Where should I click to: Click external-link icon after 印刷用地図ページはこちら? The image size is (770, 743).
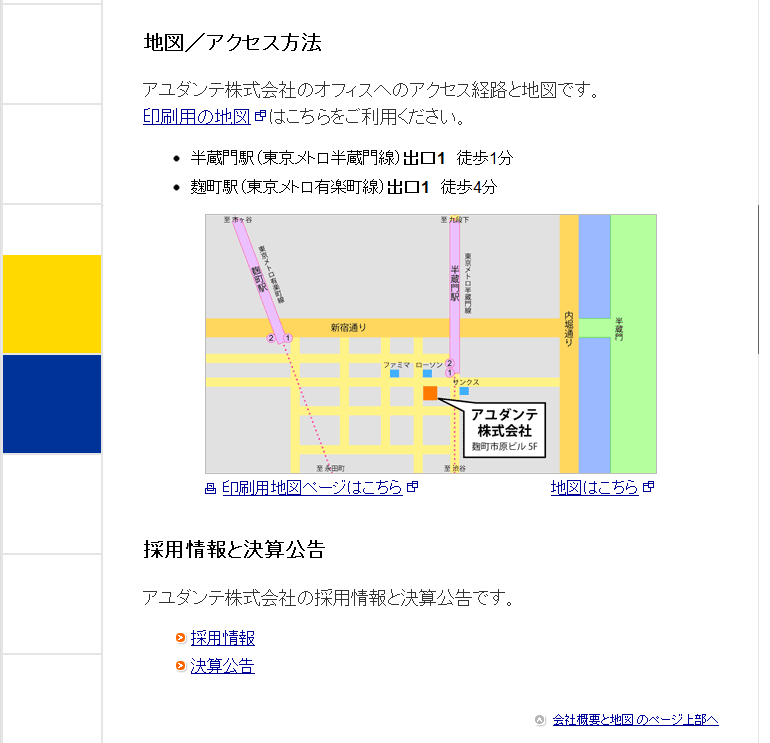[x=412, y=487]
